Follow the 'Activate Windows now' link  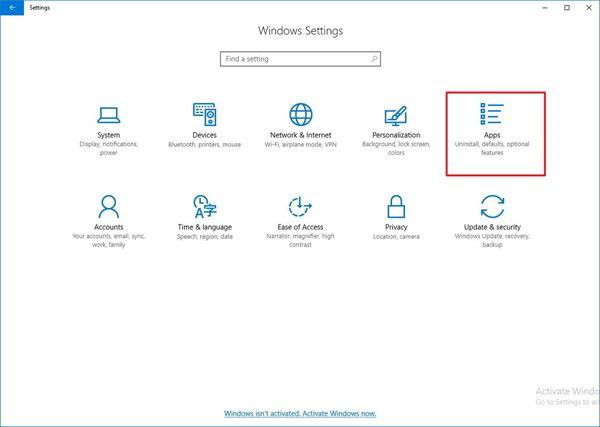[x=300, y=413]
